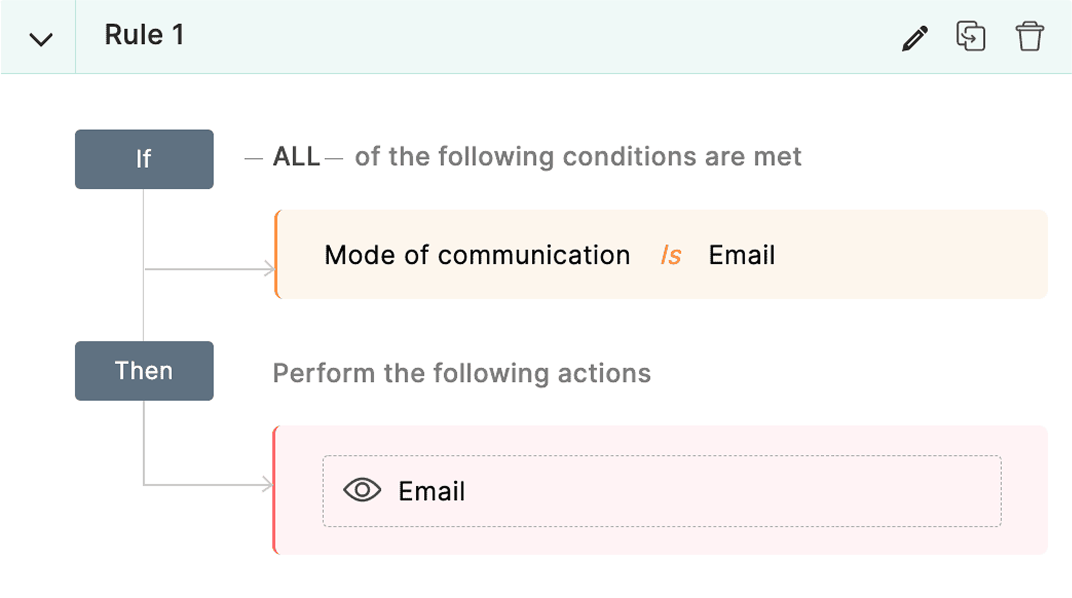
Task: Click the orange accent bar on the condition card
Action: pyautogui.click(x=277, y=254)
